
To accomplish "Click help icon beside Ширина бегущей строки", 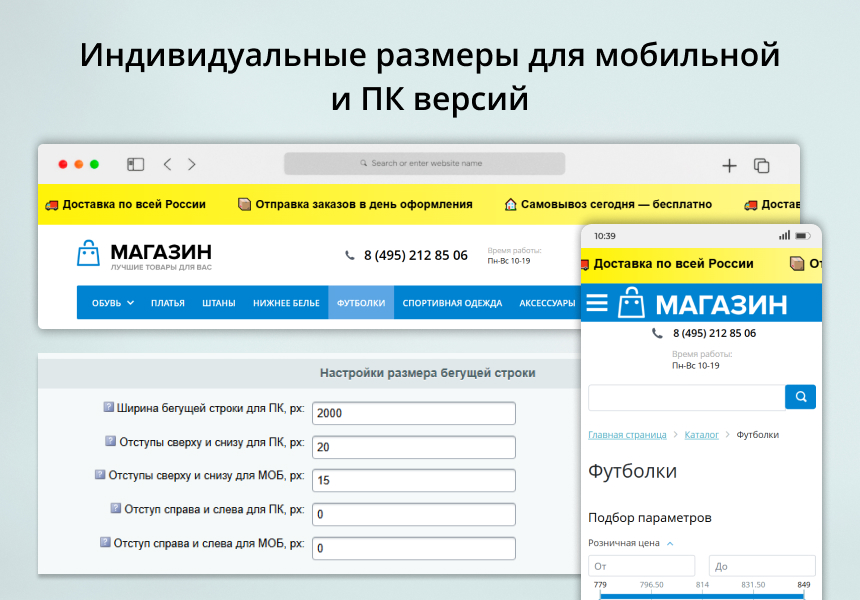I will coord(109,408).
